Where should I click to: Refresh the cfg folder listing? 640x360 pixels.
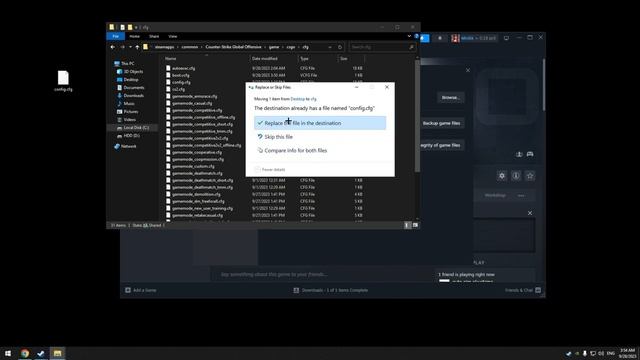[340, 47]
